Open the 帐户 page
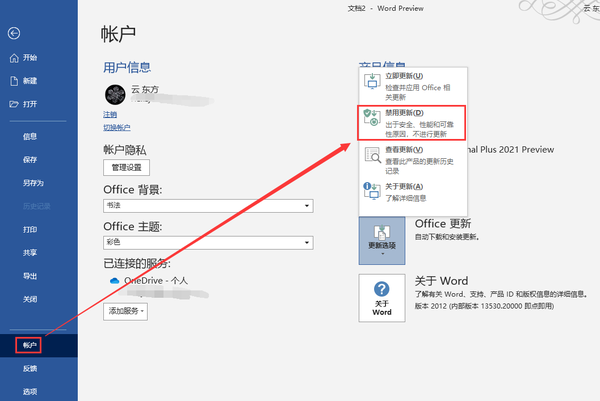This screenshot has width=600, height=401. (39, 346)
